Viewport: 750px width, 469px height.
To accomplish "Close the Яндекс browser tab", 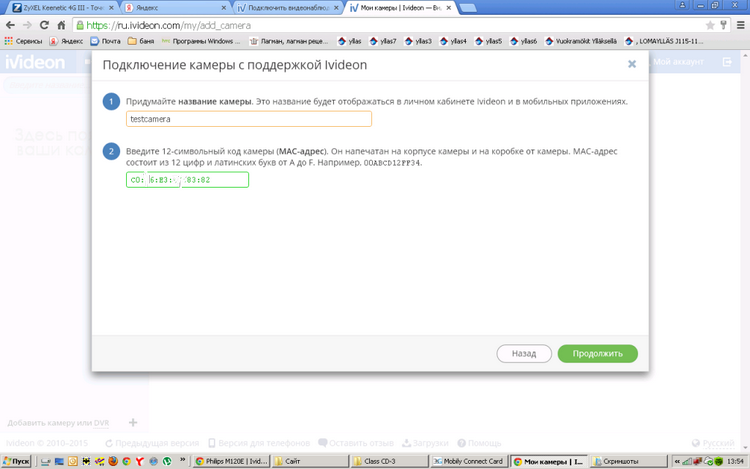I will pos(223,8).
